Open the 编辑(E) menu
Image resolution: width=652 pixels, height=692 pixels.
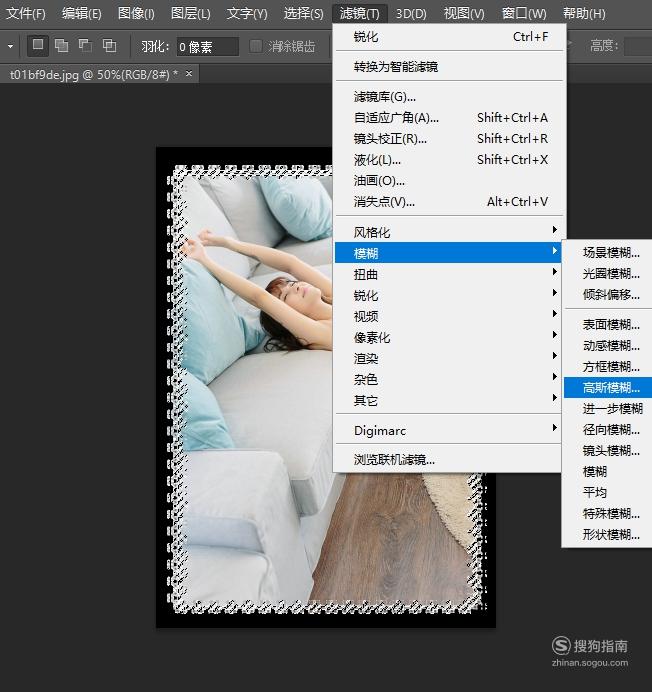(82, 14)
